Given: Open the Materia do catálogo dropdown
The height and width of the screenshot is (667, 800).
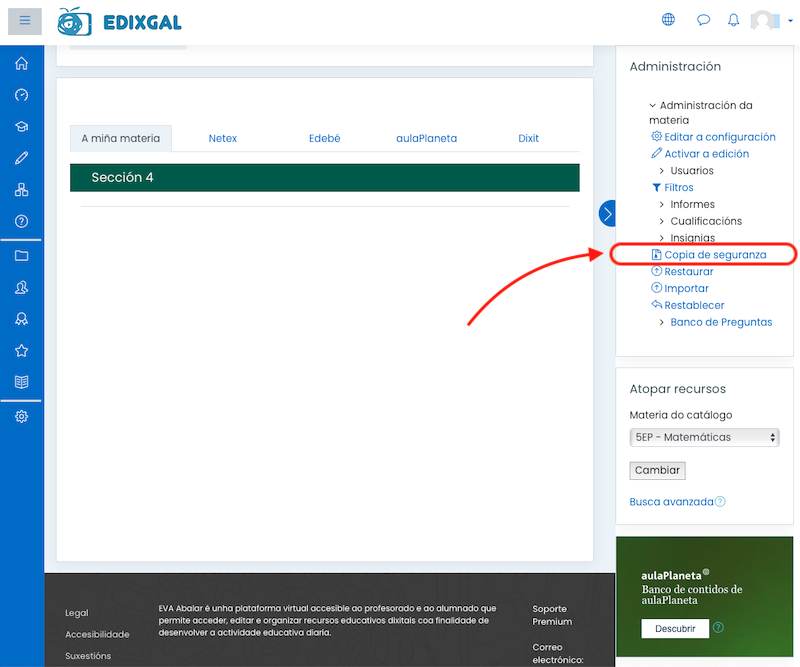Looking at the screenshot, I should tap(704, 437).
